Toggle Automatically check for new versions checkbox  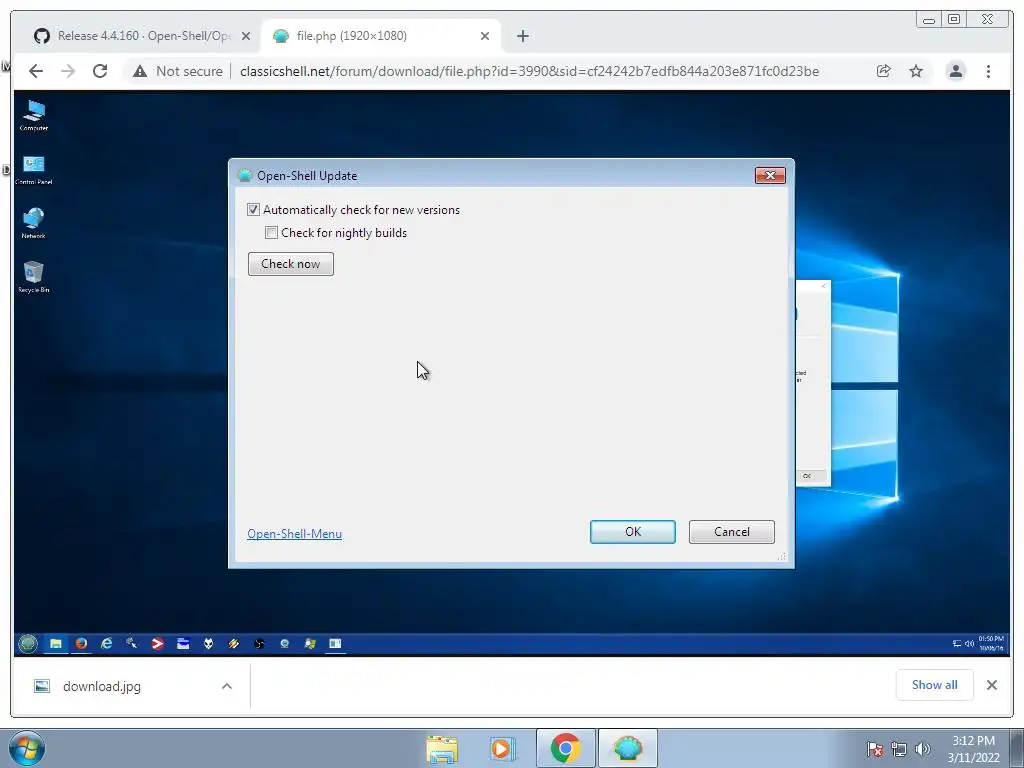click(x=253, y=210)
